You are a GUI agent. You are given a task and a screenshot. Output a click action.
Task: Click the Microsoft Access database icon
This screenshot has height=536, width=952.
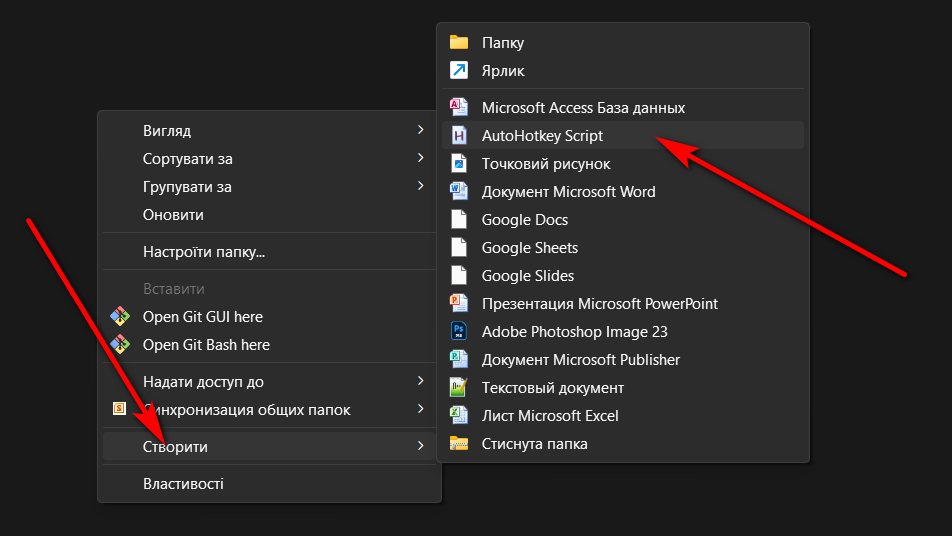click(x=459, y=107)
